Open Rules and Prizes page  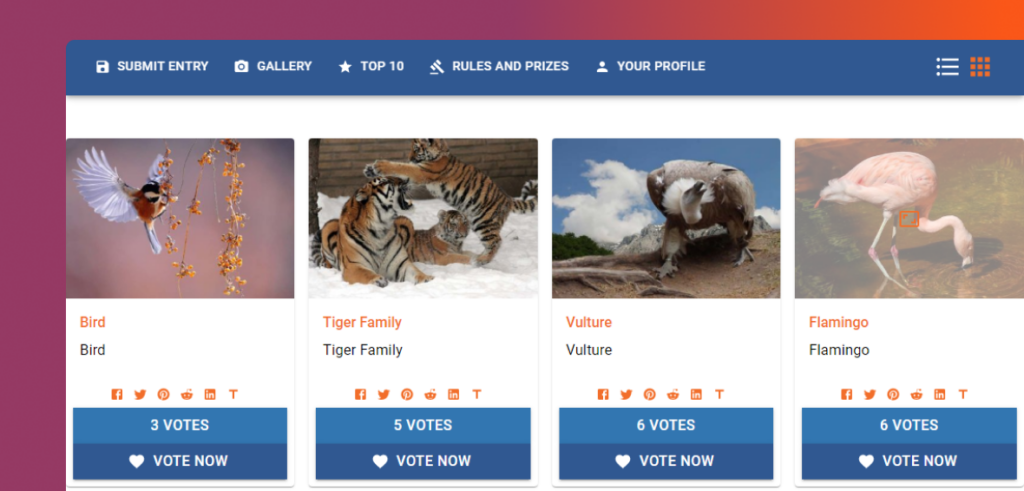(x=499, y=67)
